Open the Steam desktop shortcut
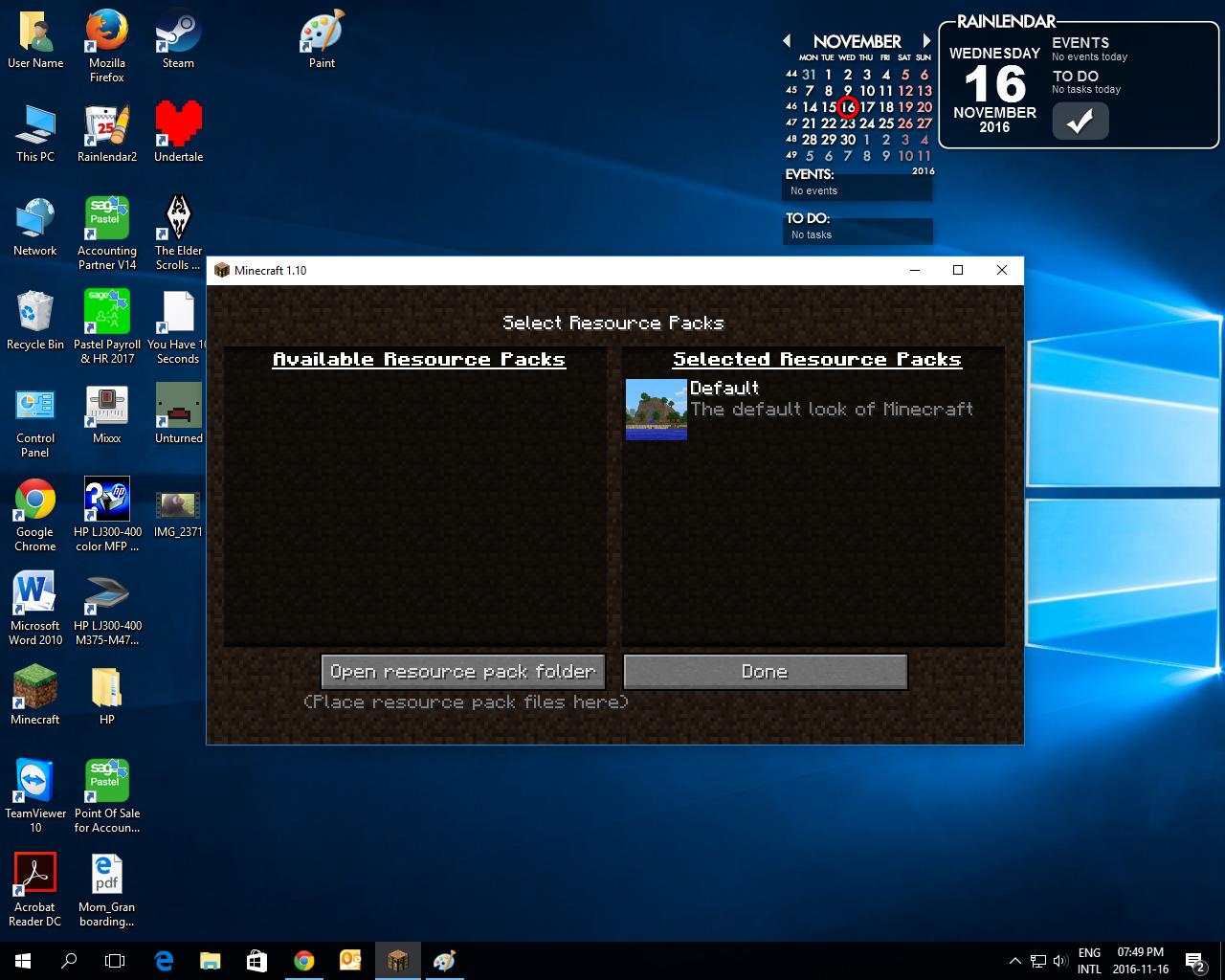 178,33
